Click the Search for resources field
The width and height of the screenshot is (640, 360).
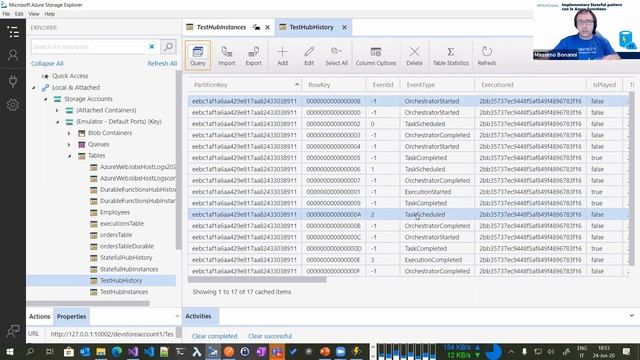tap(89, 47)
